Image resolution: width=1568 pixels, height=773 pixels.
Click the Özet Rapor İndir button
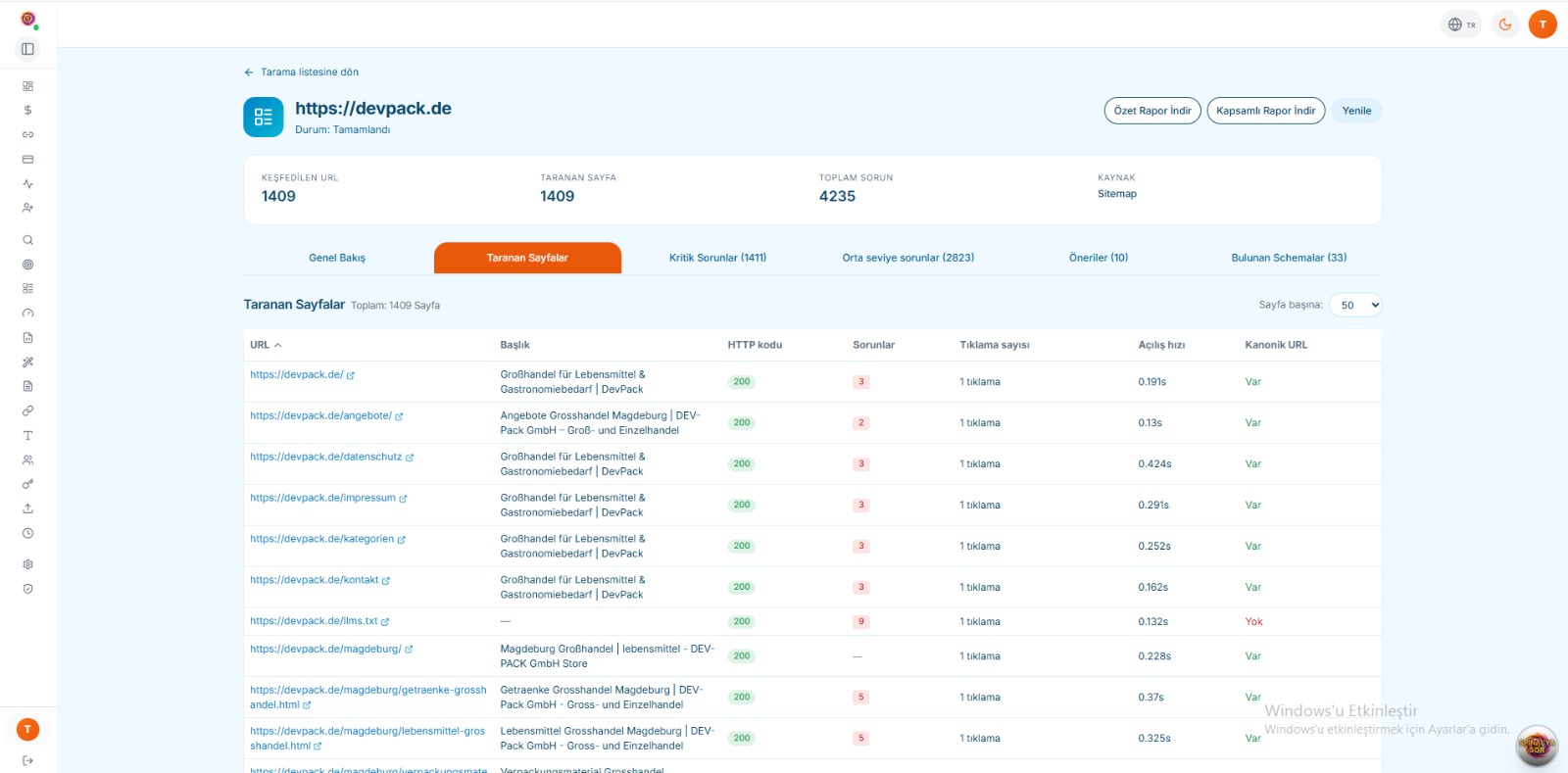pyautogui.click(x=1151, y=111)
